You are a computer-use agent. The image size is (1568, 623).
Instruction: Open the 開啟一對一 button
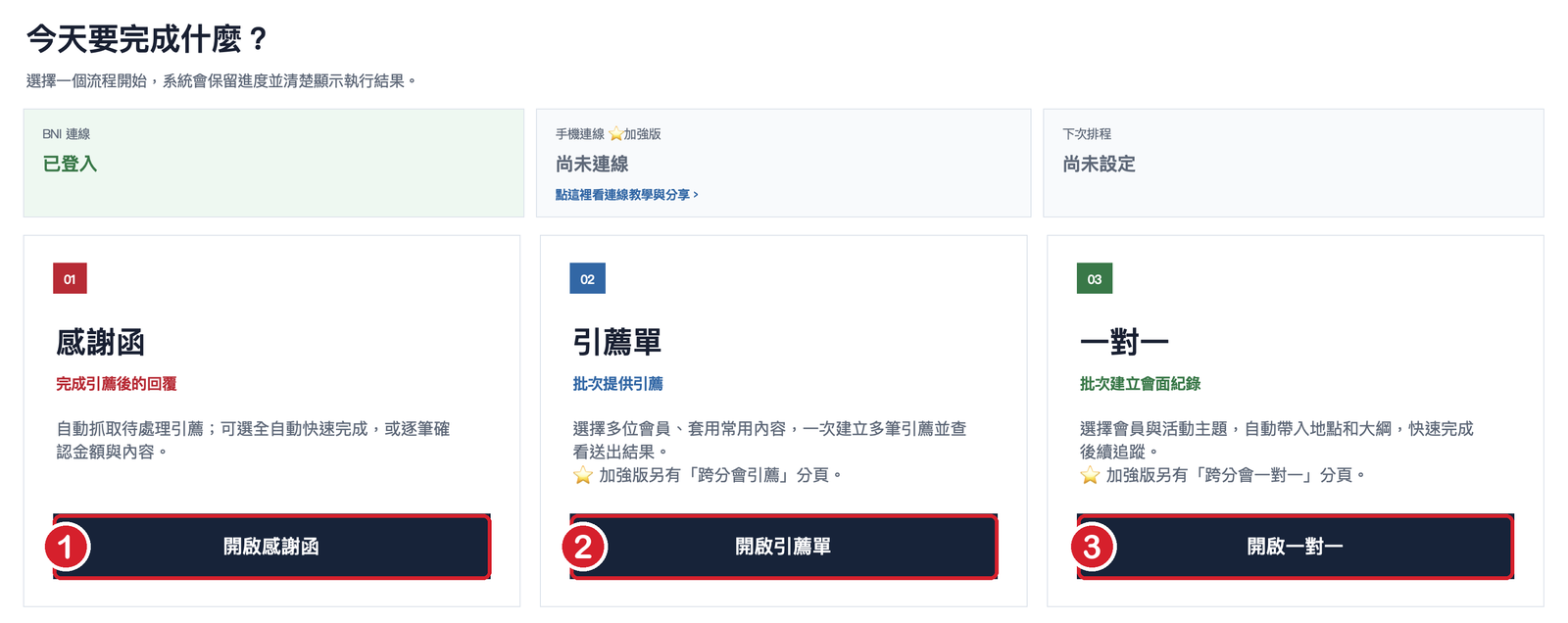(x=1295, y=547)
